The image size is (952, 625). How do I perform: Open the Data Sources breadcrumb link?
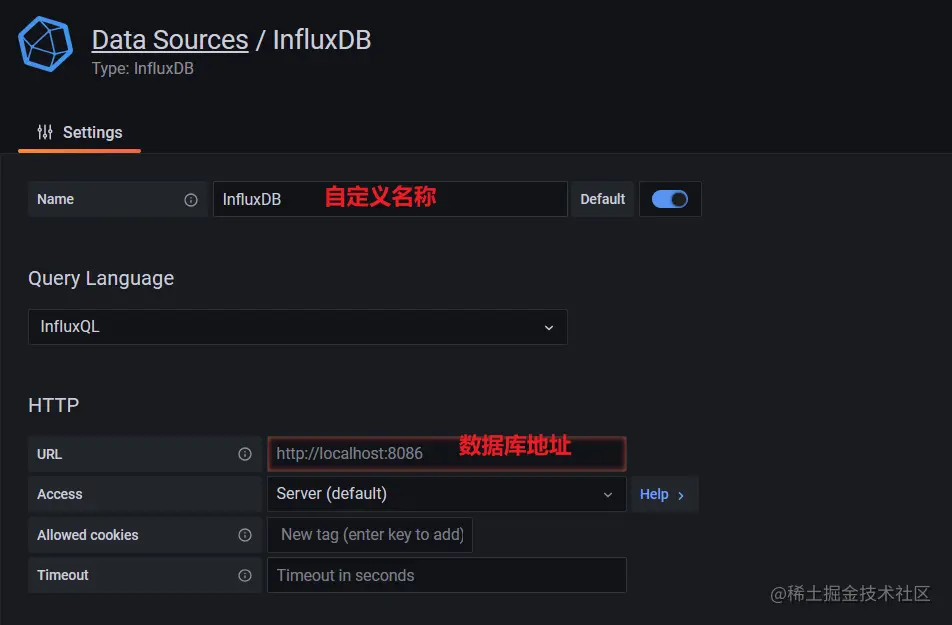[170, 40]
